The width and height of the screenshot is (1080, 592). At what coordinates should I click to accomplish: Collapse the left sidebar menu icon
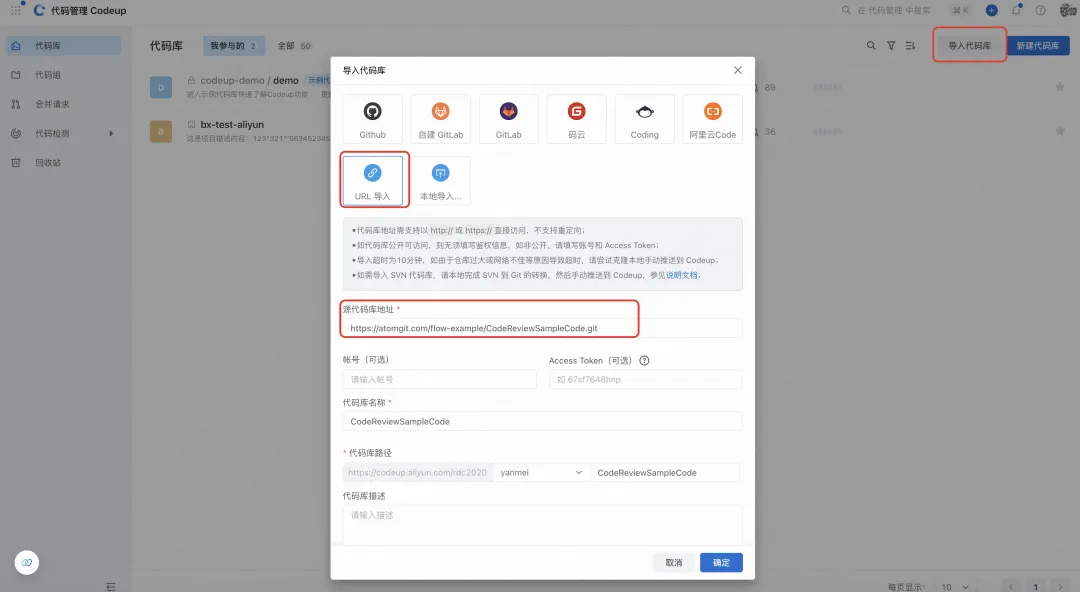click(111, 586)
